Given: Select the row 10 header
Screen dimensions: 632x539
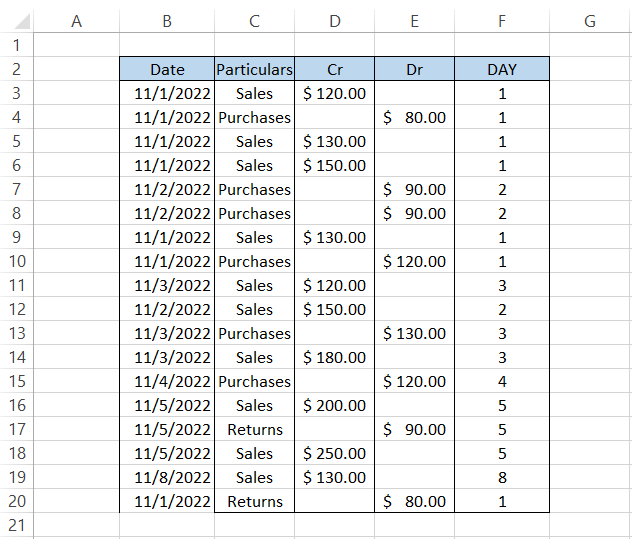Looking at the screenshot, I should click(x=16, y=261).
